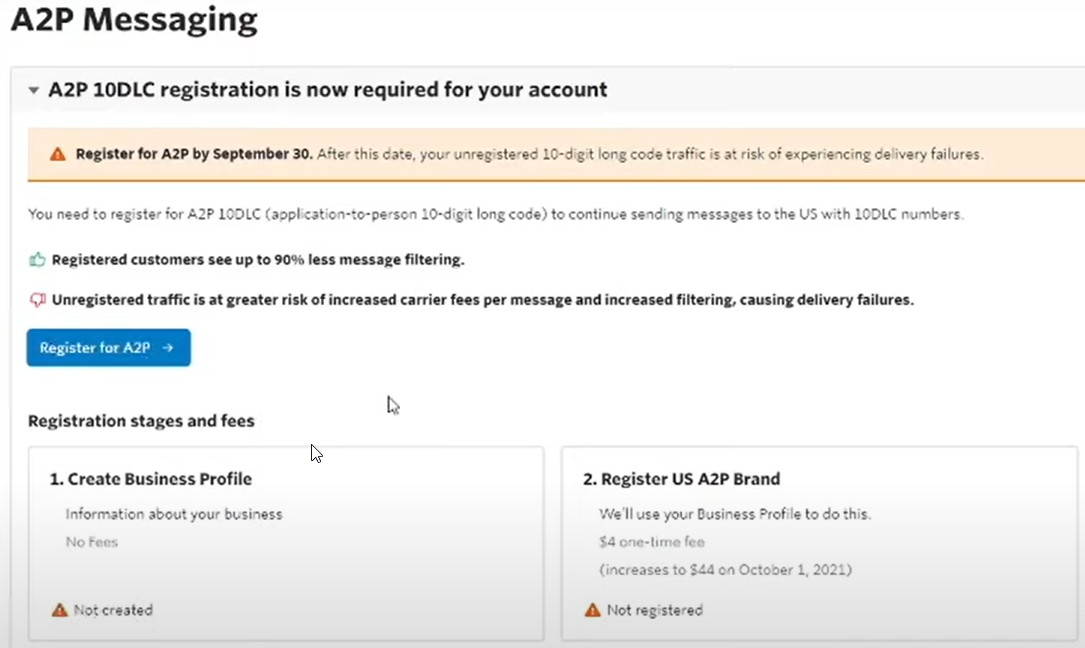Viewport: 1085px width, 648px height.
Task: Click '(increases to $44 on October 1, 2021)' text
Action: tap(725, 570)
